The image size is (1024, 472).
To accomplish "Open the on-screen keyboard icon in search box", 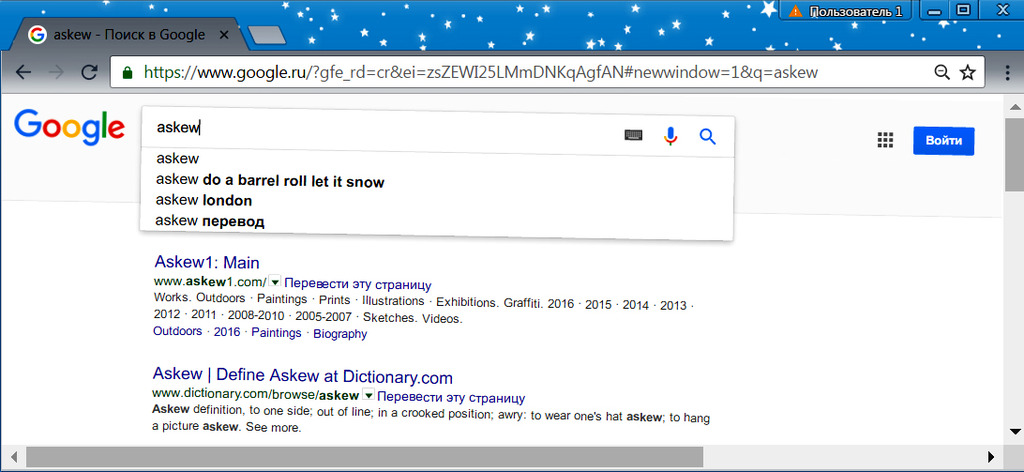I will pos(633,135).
